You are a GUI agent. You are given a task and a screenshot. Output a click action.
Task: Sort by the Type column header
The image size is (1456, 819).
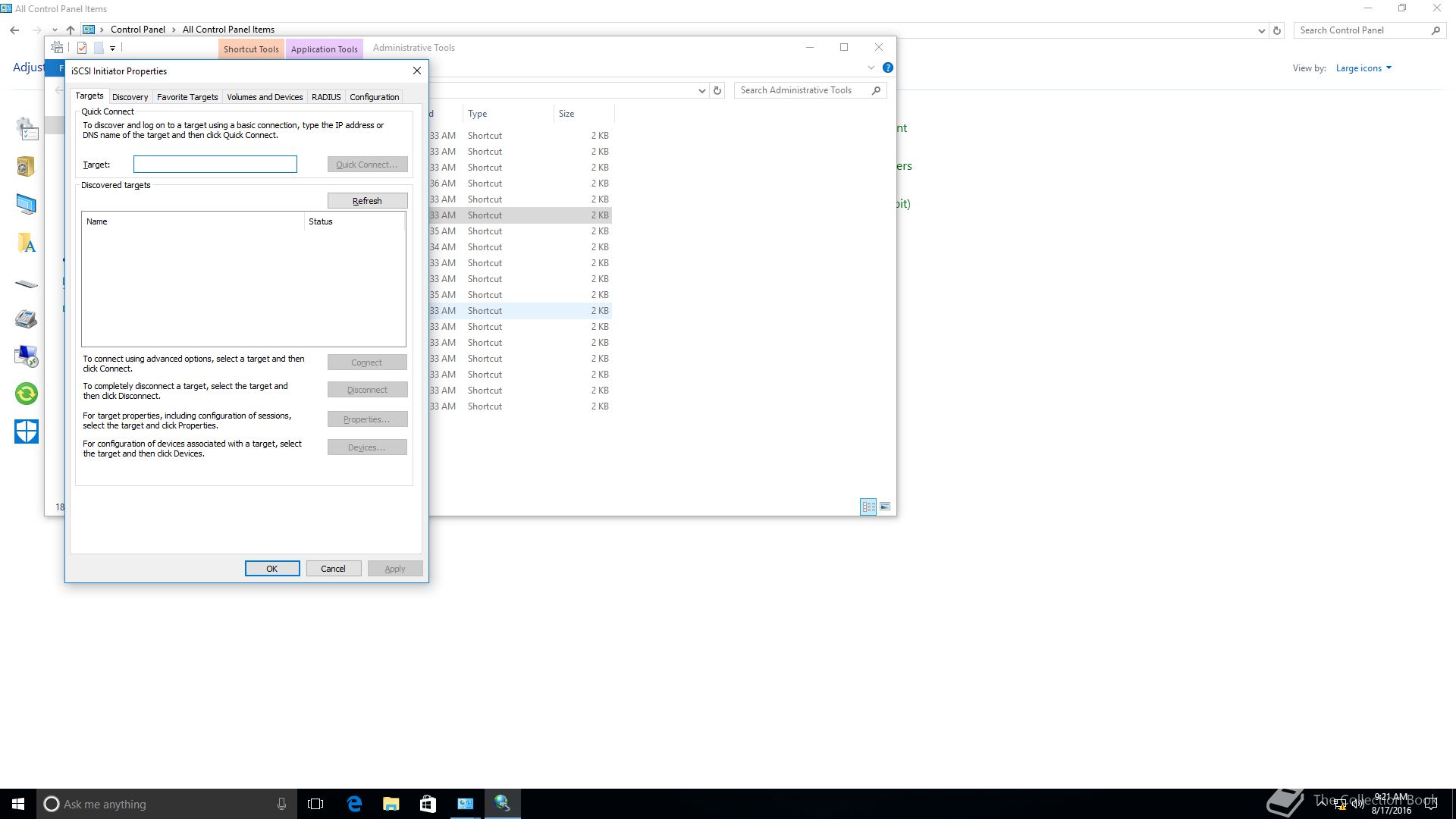click(508, 114)
